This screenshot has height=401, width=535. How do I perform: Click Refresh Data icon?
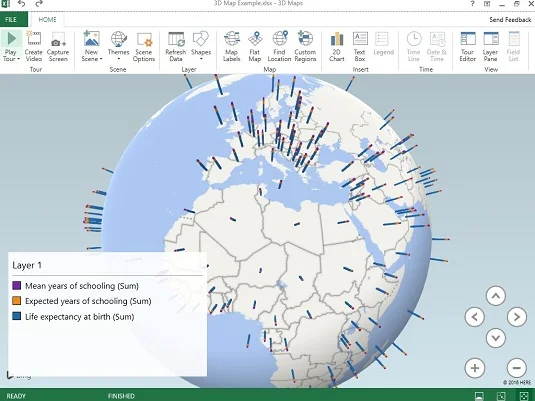point(176,39)
